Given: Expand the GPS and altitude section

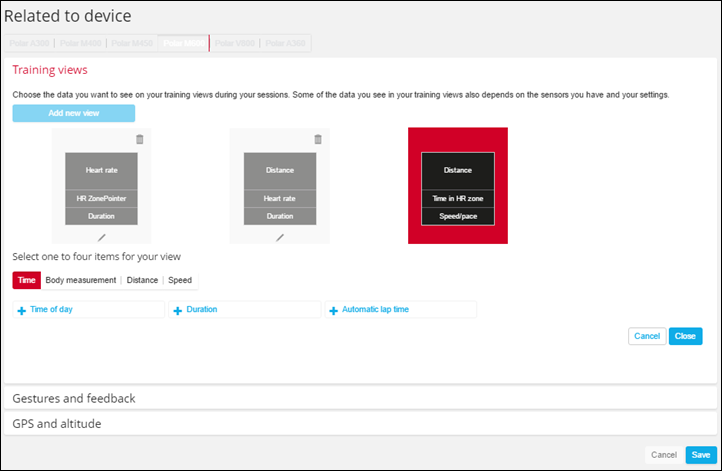Looking at the screenshot, I should 56,424.
